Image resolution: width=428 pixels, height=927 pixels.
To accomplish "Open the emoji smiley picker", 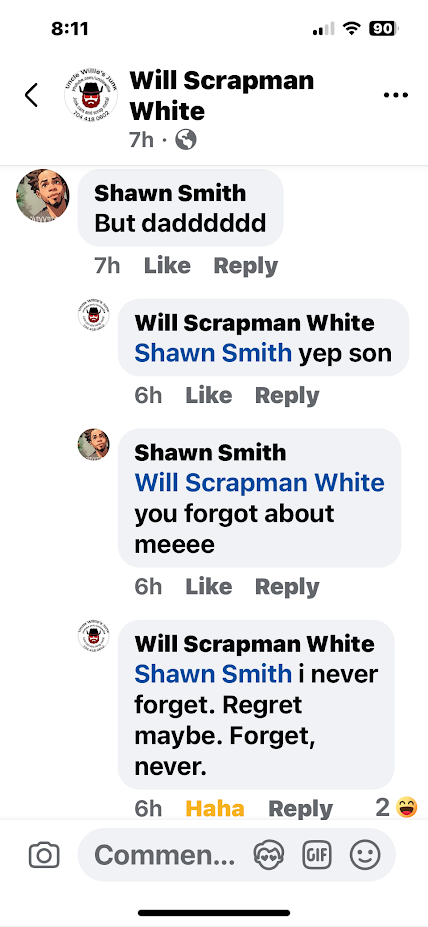I will point(365,855).
